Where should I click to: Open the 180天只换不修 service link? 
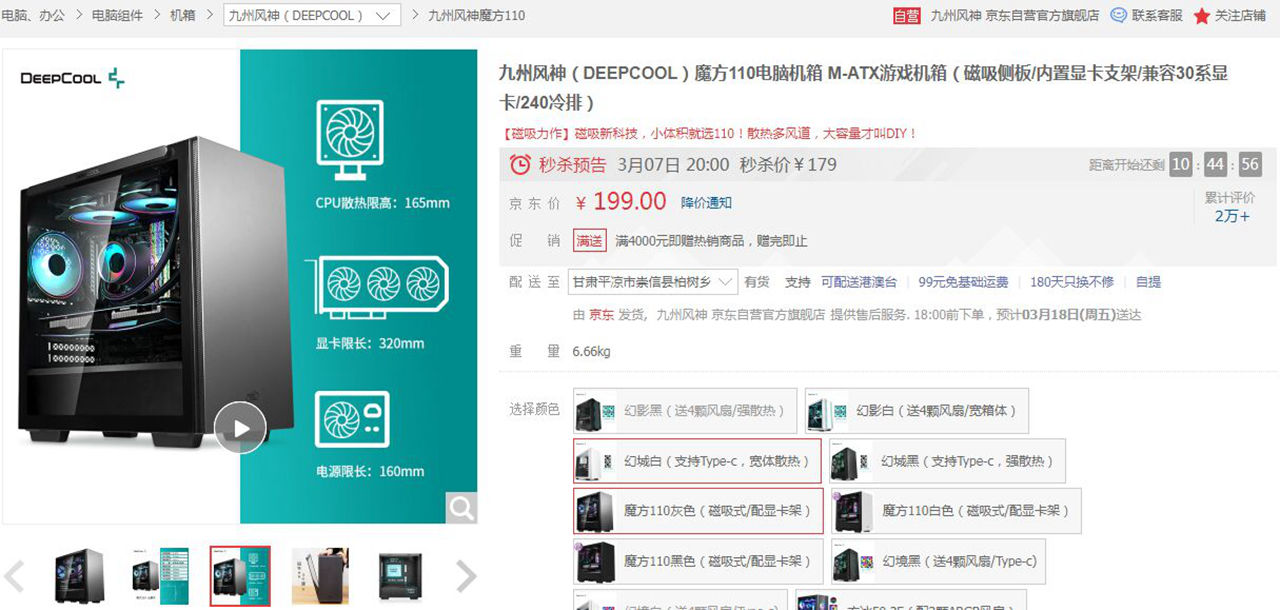click(1074, 282)
